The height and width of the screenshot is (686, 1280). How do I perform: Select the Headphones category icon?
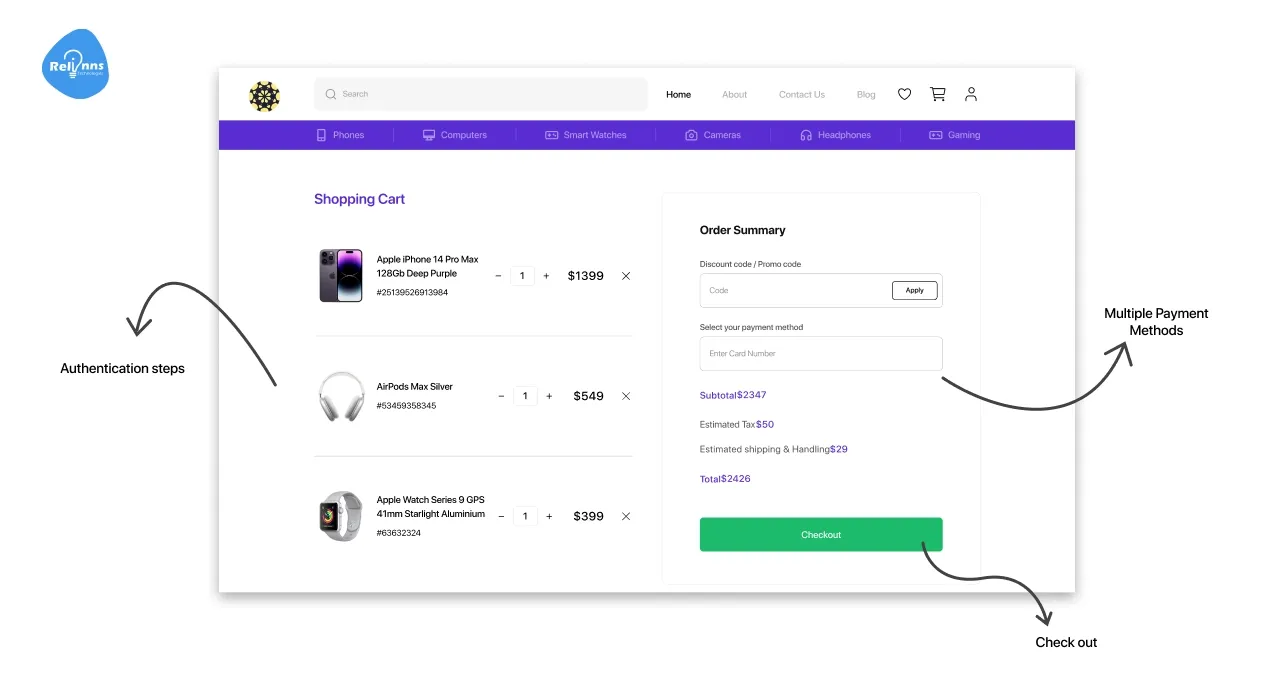[805, 134]
